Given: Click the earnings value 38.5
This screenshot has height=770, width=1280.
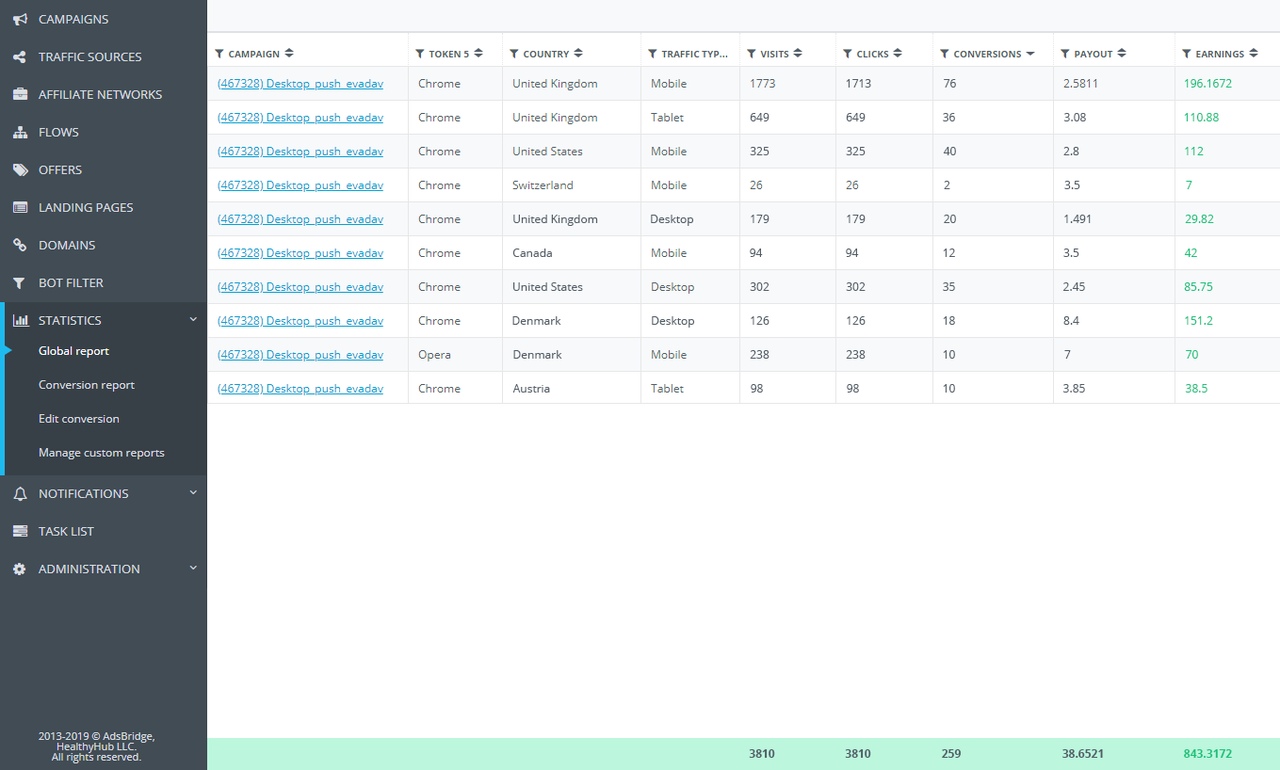Looking at the screenshot, I should (1196, 389).
